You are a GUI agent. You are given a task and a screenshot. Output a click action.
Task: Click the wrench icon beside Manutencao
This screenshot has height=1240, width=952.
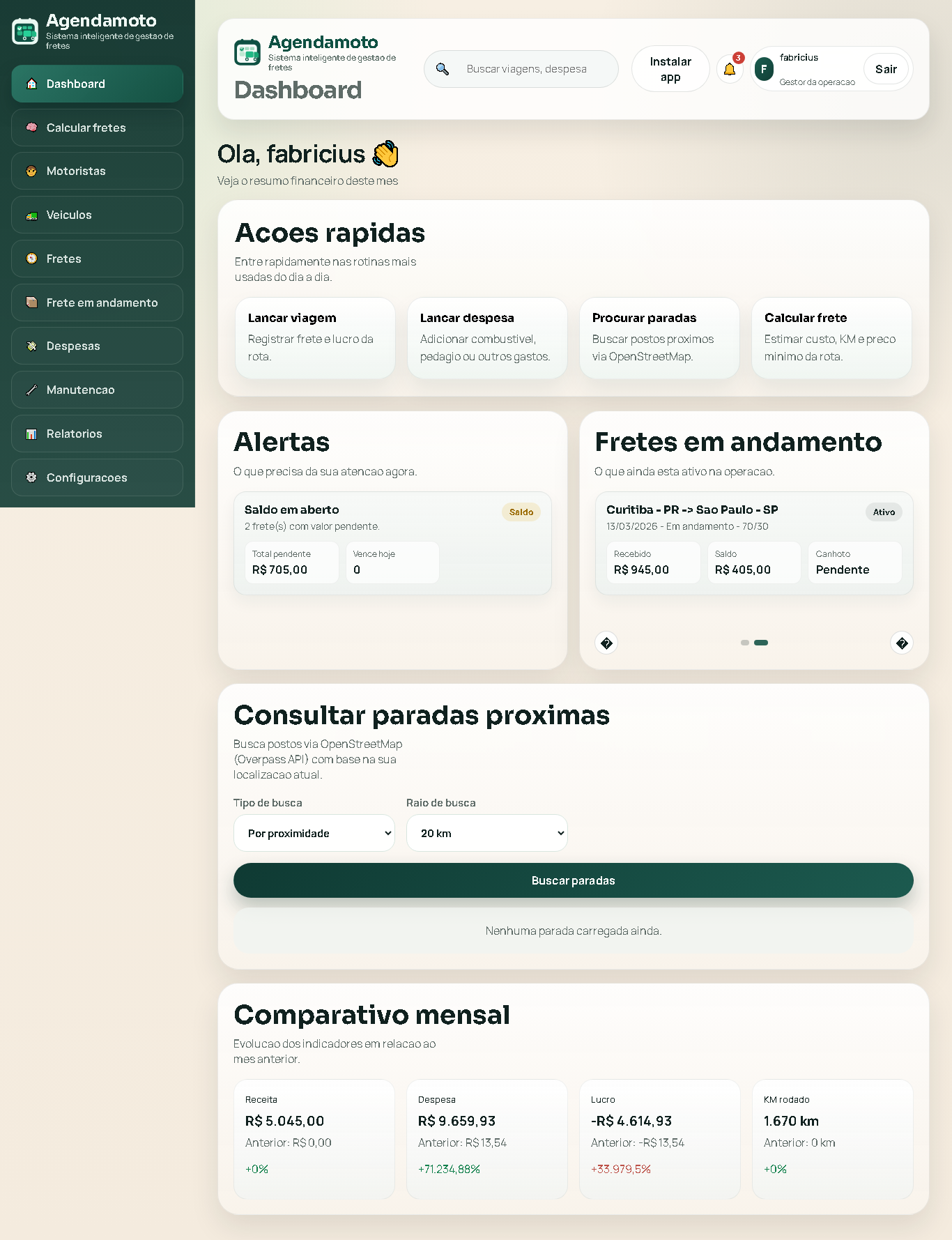coord(31,390)
